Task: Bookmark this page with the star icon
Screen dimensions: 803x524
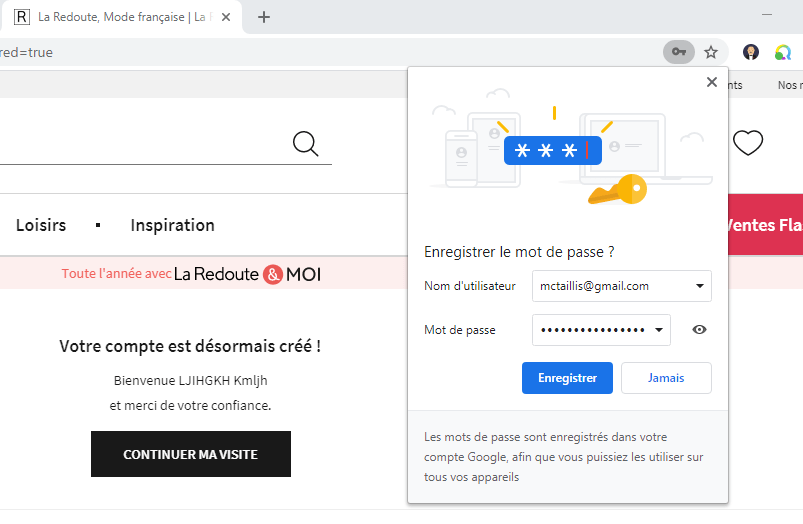Action: 711,52
